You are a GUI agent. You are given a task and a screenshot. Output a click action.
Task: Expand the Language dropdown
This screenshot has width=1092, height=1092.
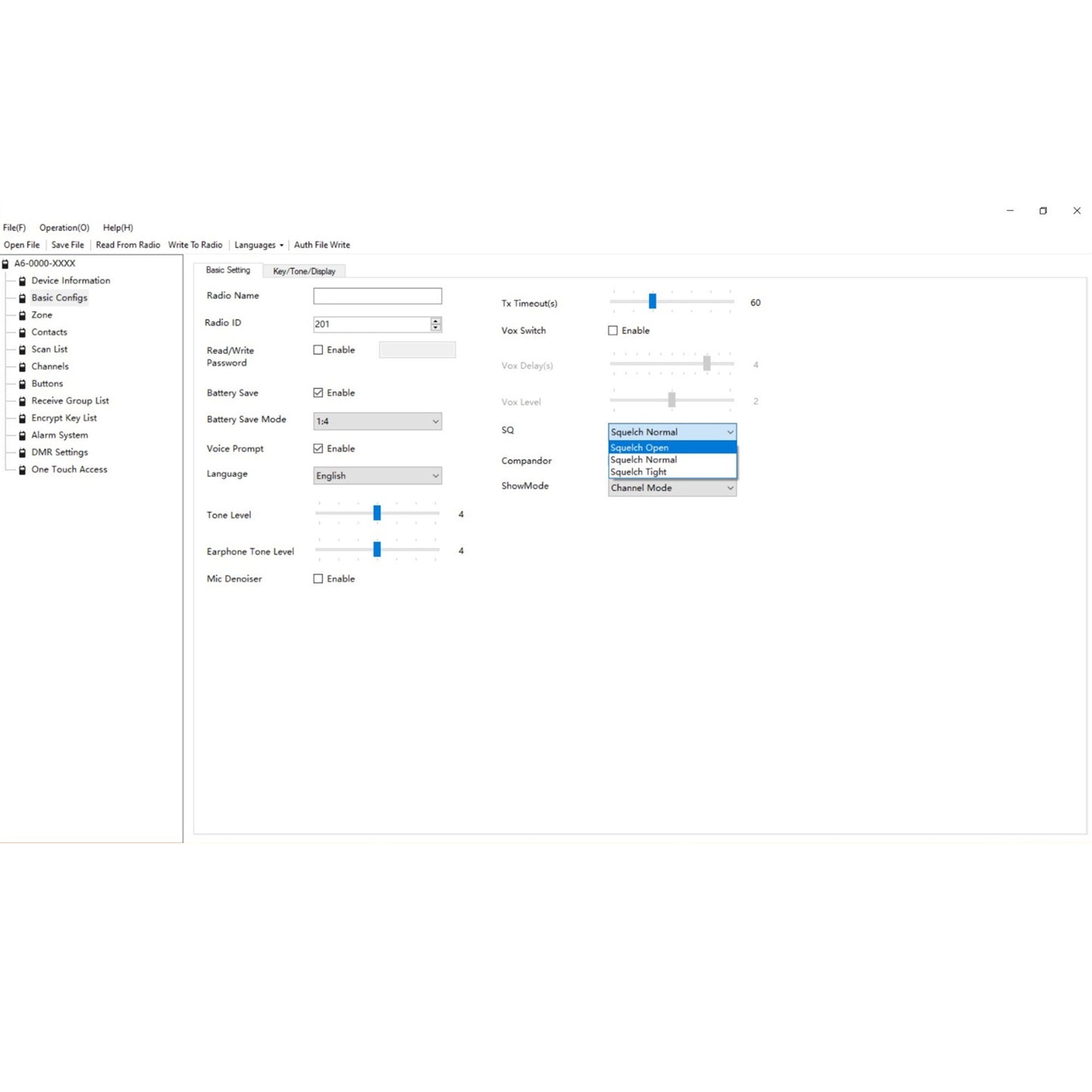(377, 476)
